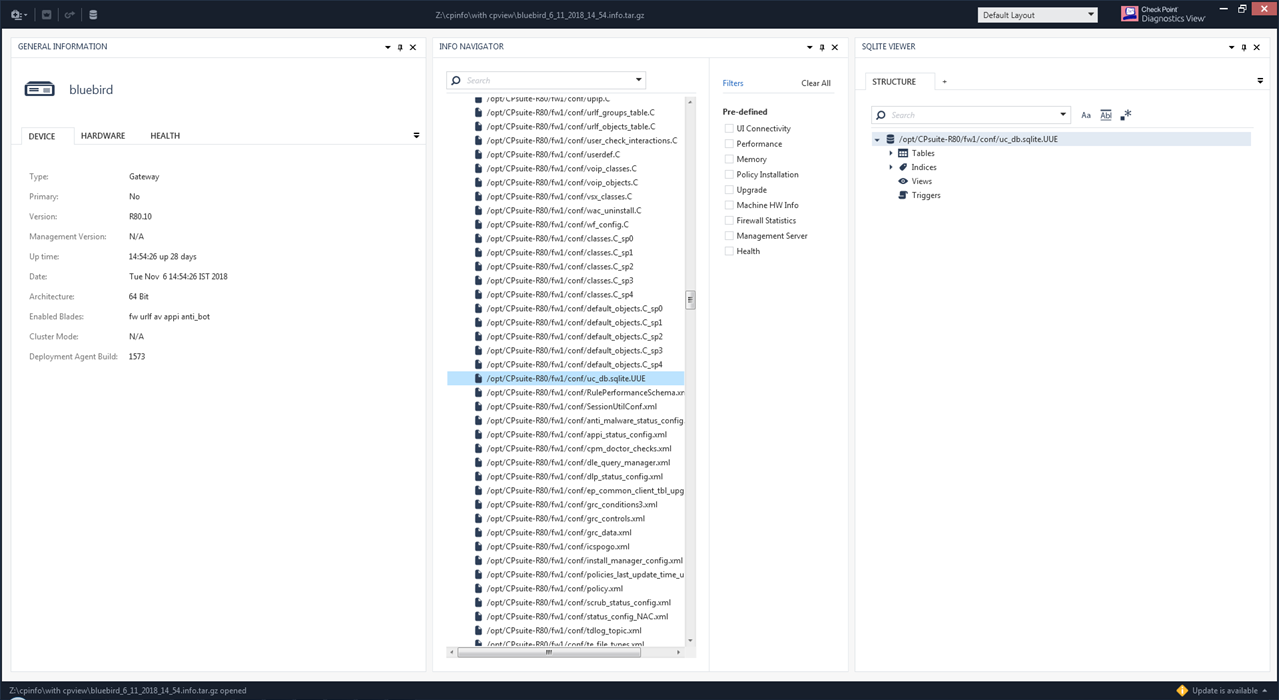Screen dimensions: 1279x700
Task: Click in the Info Navigator search field
Action: 546,80
